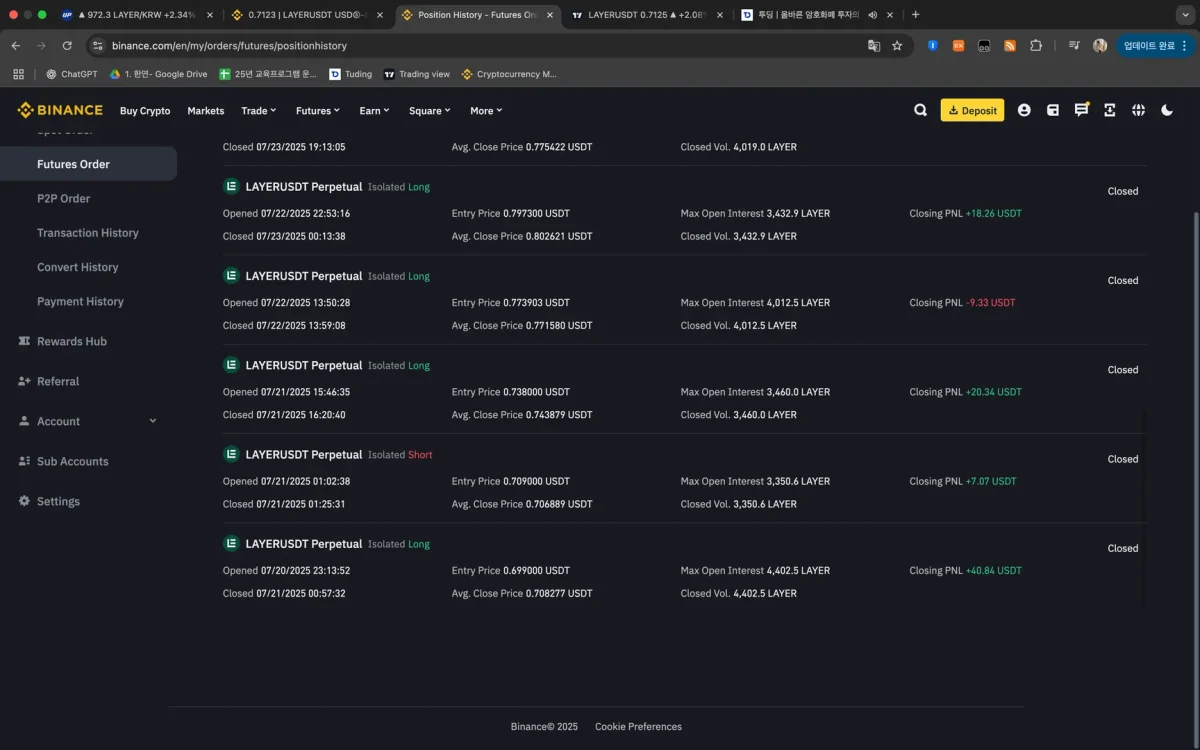
Task: Click the Rewards Hub sidebar icon
Action: tap(24, 341)
